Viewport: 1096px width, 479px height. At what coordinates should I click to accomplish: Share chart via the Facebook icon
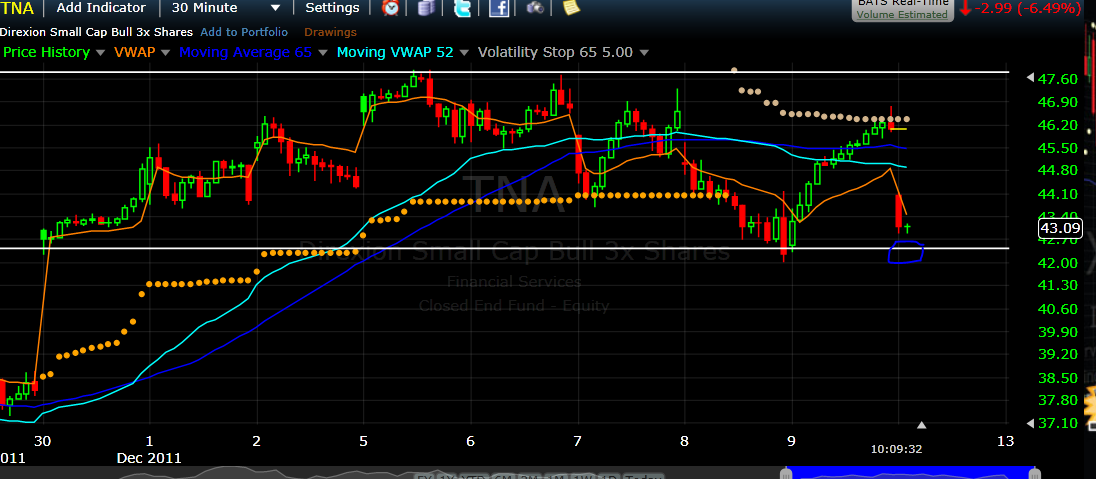[x=499, y=8]
